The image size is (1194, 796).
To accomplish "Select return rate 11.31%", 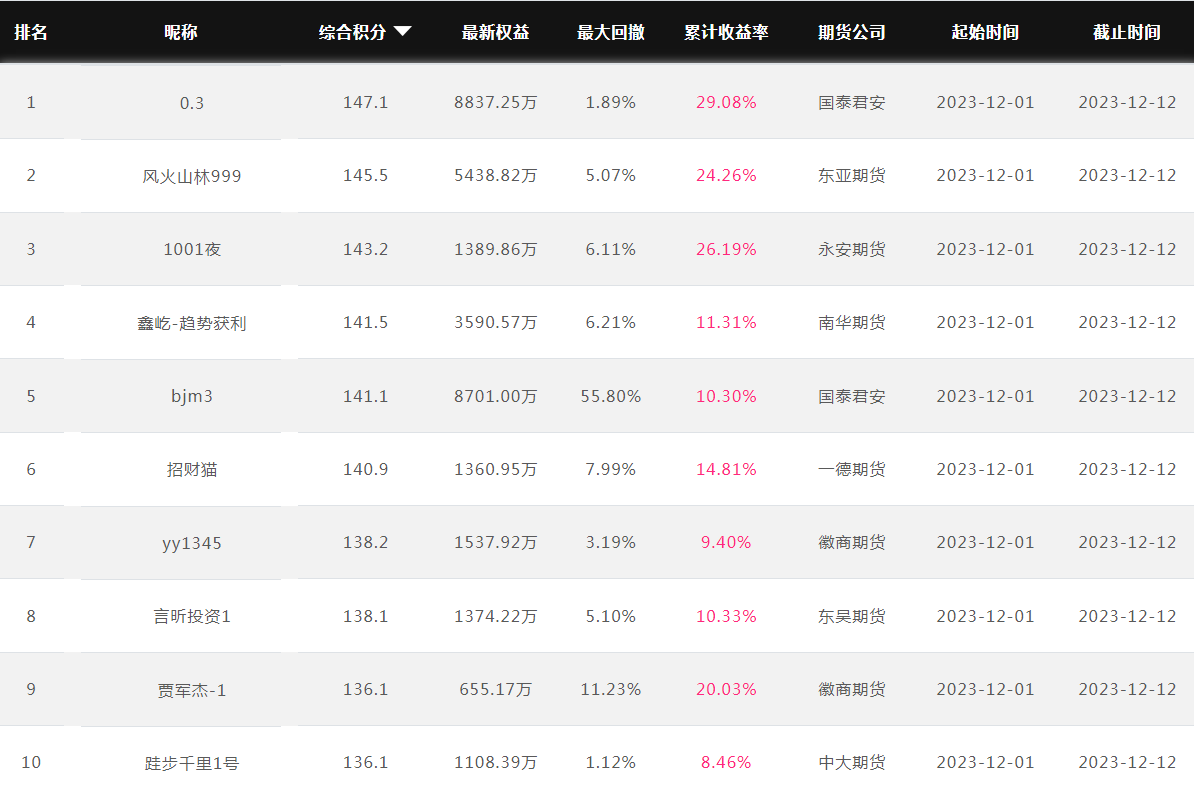I will pos(726,322).
